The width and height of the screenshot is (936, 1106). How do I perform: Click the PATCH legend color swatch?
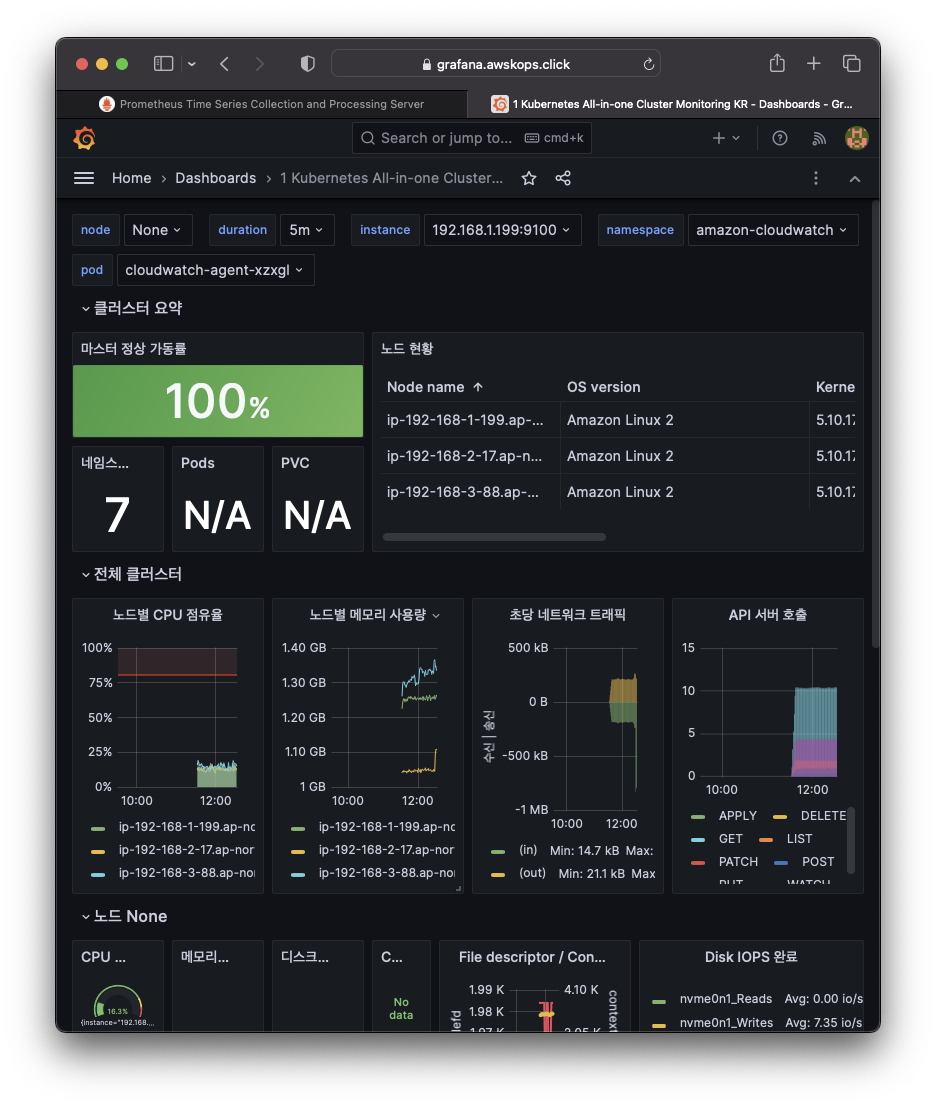(698, 863)
